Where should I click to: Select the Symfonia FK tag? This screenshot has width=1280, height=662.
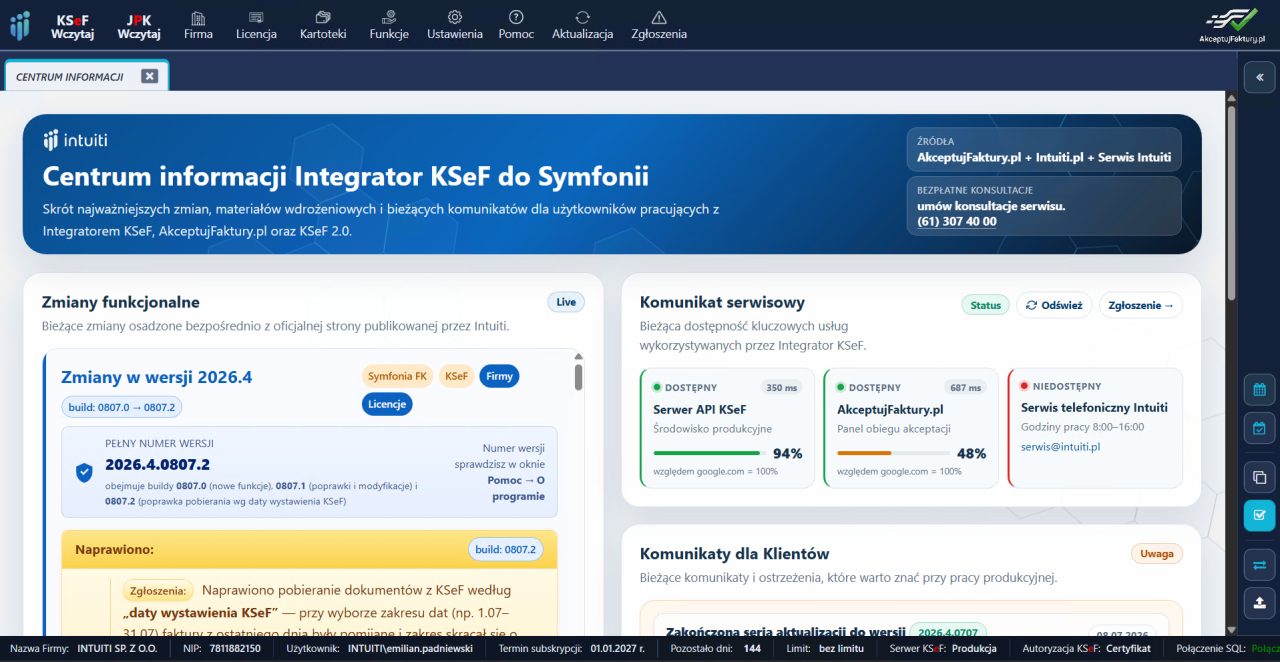[x=397, y=376]
